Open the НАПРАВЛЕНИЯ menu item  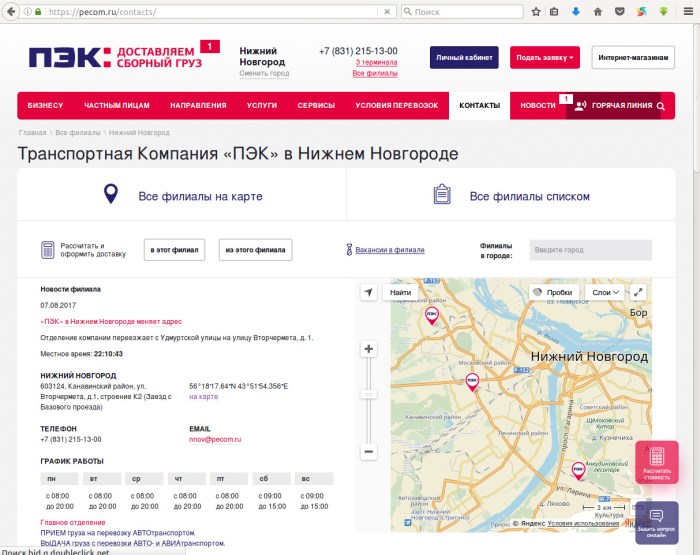coord(198,106)
